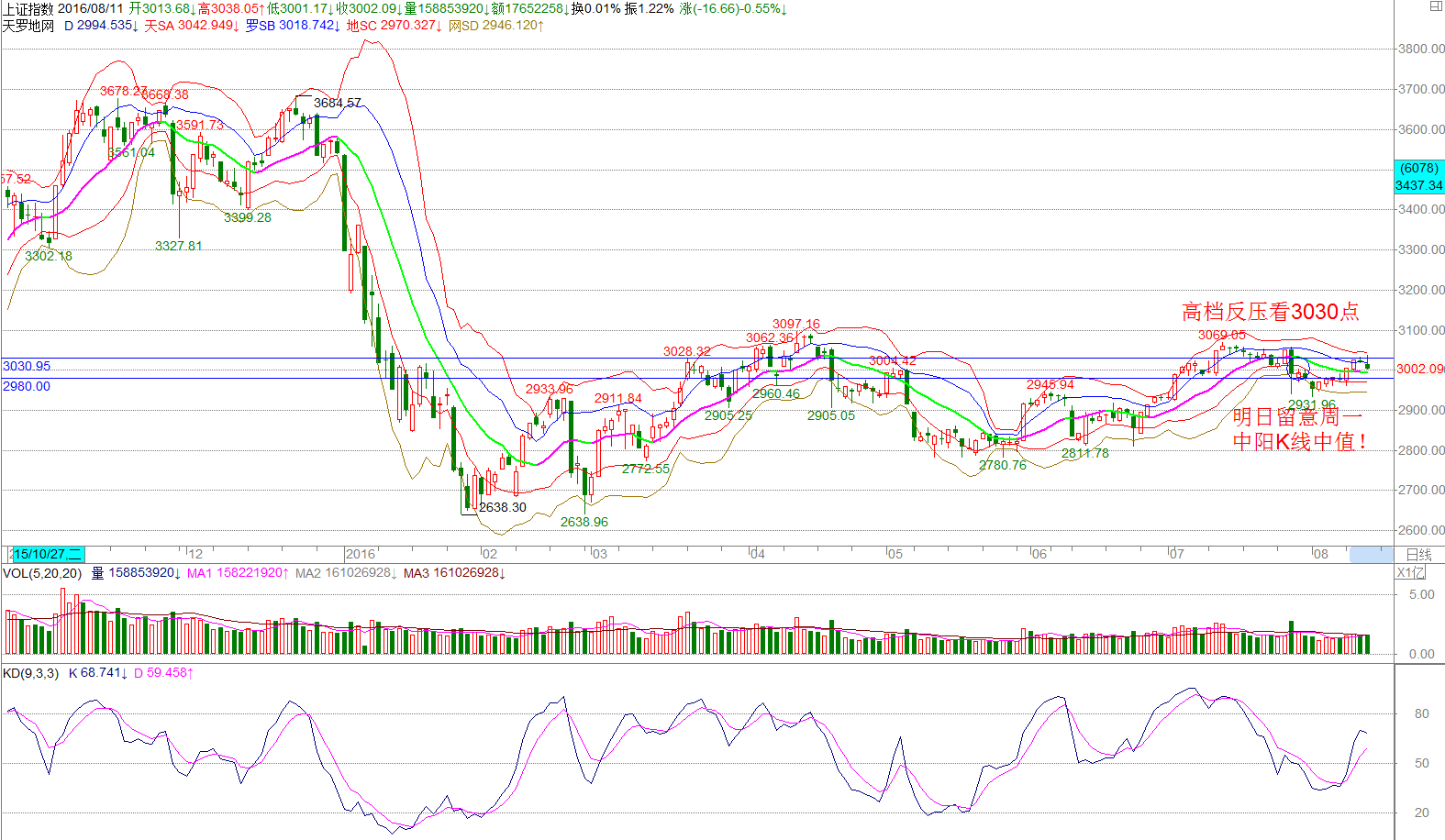
Task: Click the K 68.741 value
Action: pos(98,673)
